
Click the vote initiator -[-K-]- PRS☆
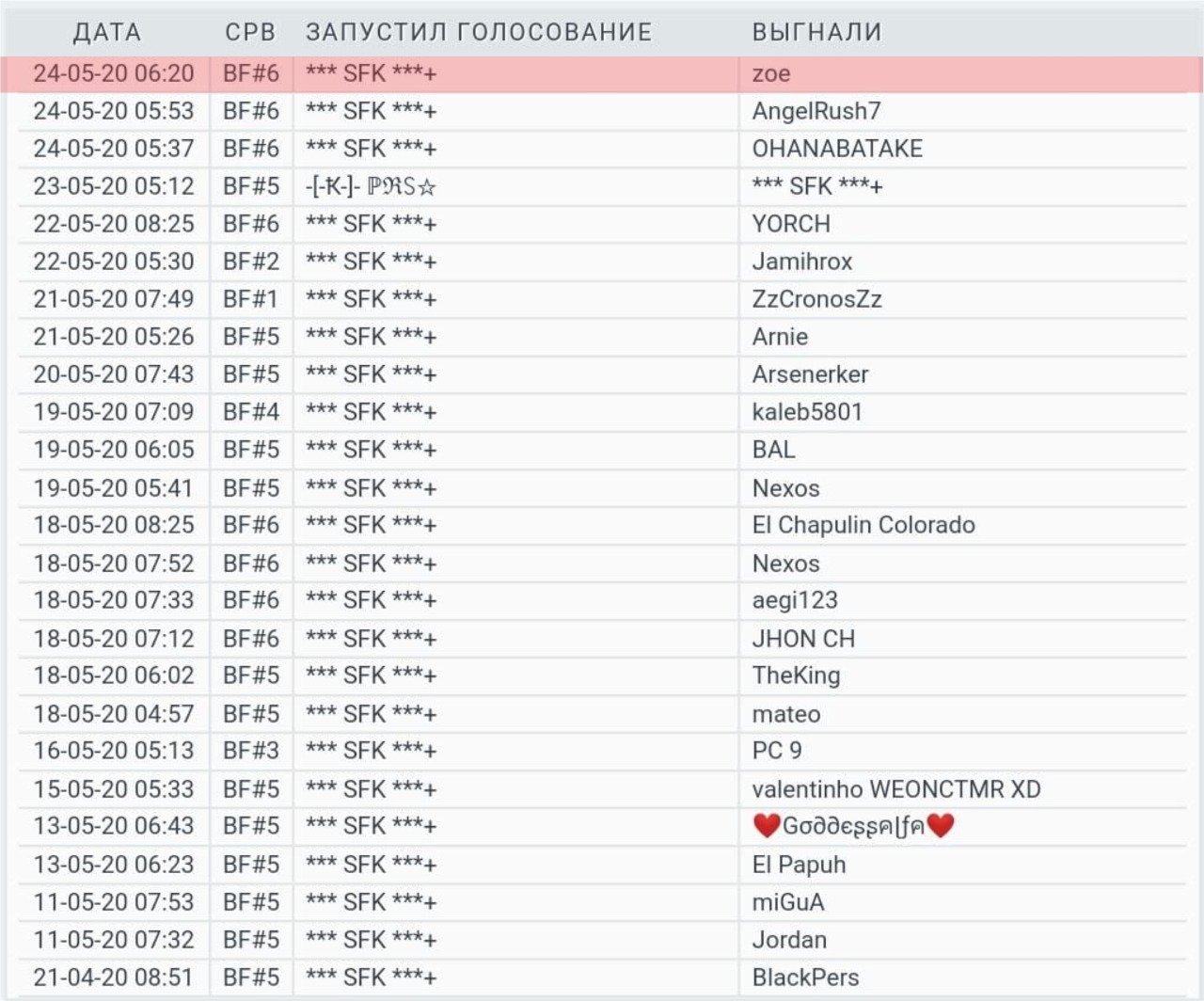(x=371, y=186)
